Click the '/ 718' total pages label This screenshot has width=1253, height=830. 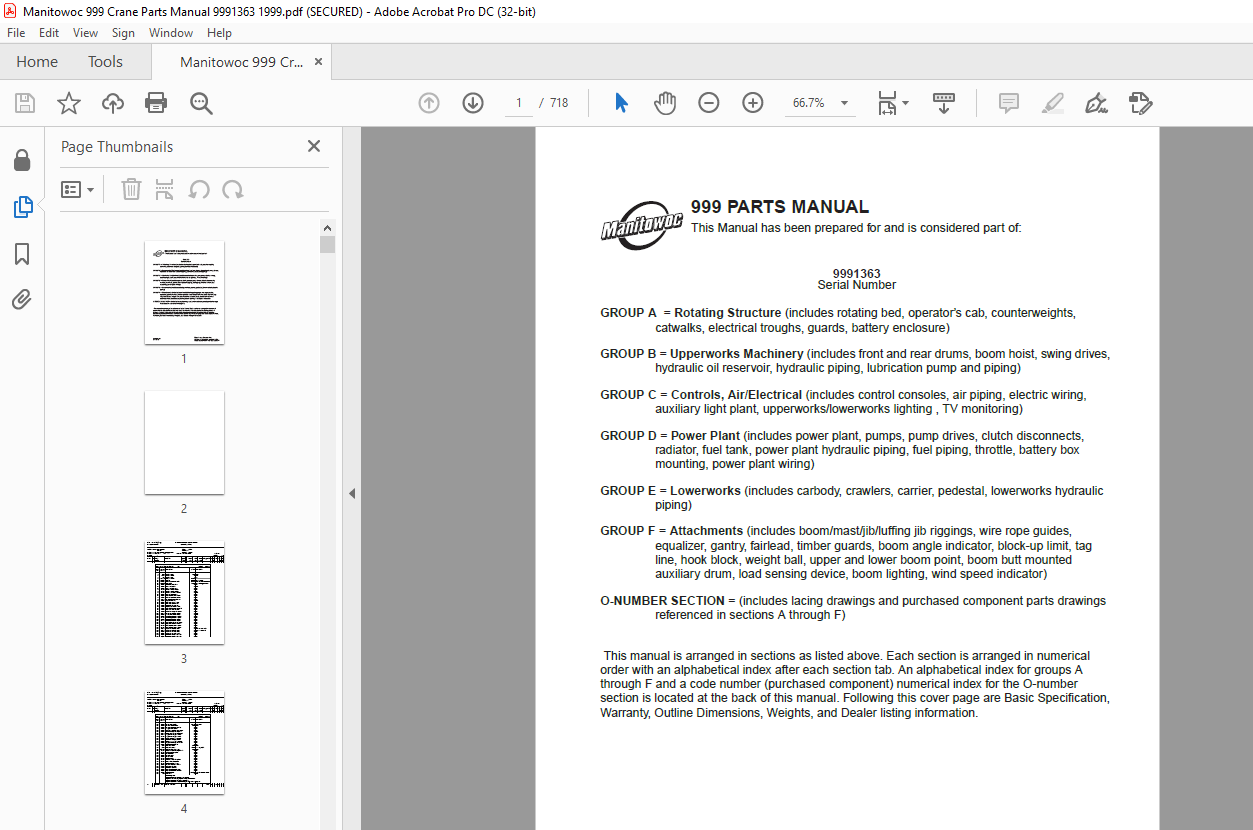point(554,103)
